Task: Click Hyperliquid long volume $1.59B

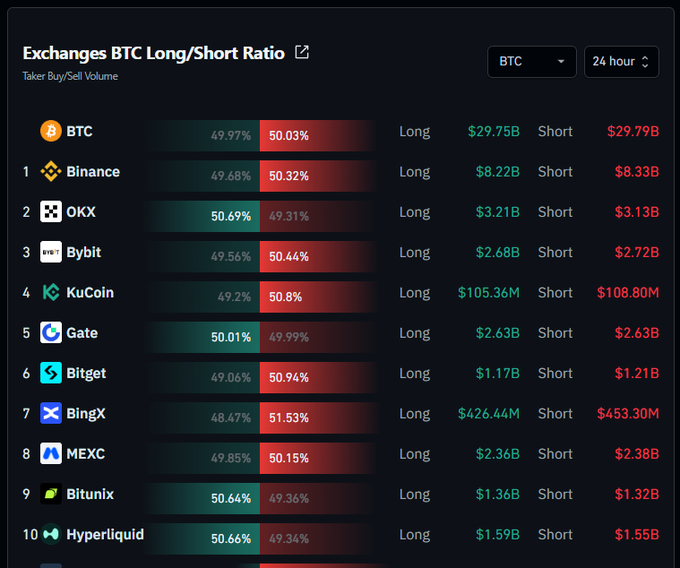Action: (497, 535)
